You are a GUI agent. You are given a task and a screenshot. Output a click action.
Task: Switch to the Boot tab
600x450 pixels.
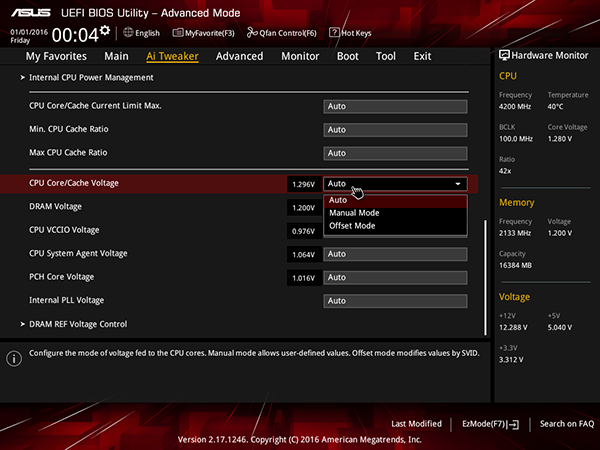pyautogui.click(x=348, y=56)
